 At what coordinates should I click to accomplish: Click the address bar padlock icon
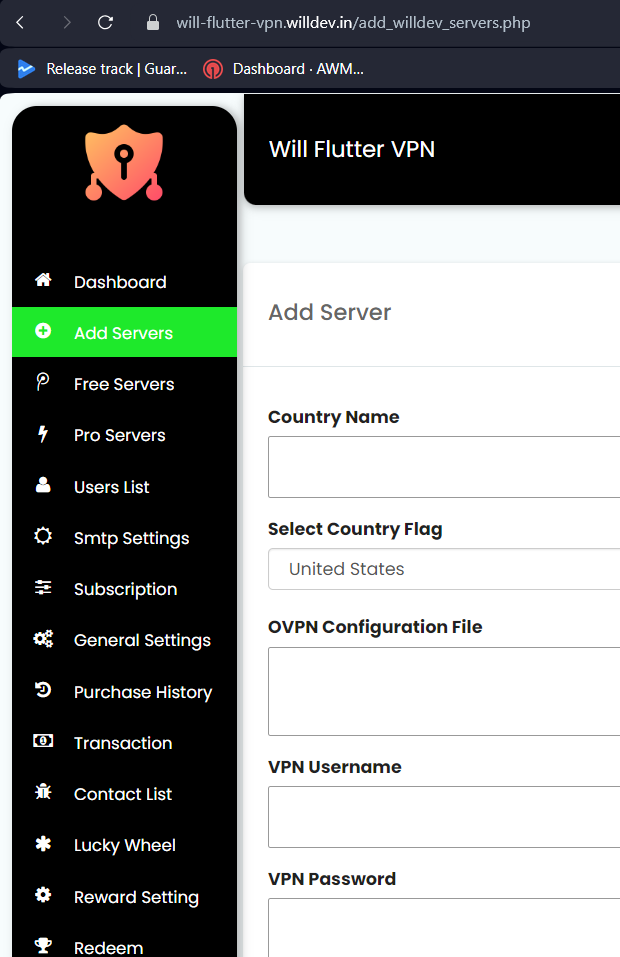pyautogui.click(x=153, y=23)
